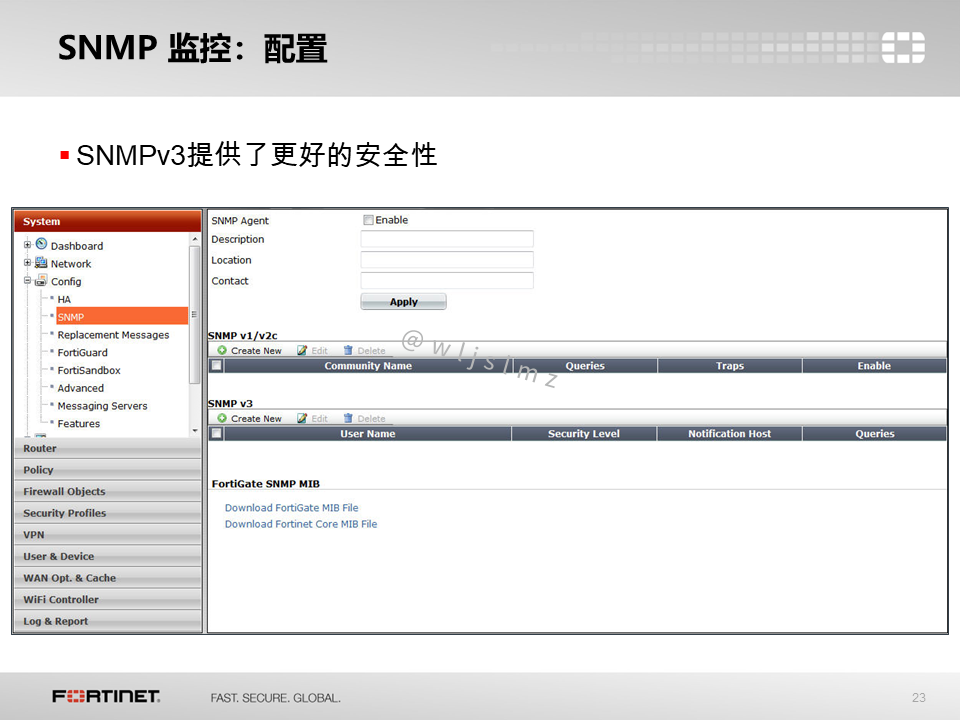This screenshot has width=960, height=720.
Task: Click Security Level column header
Action: point(584,433)
